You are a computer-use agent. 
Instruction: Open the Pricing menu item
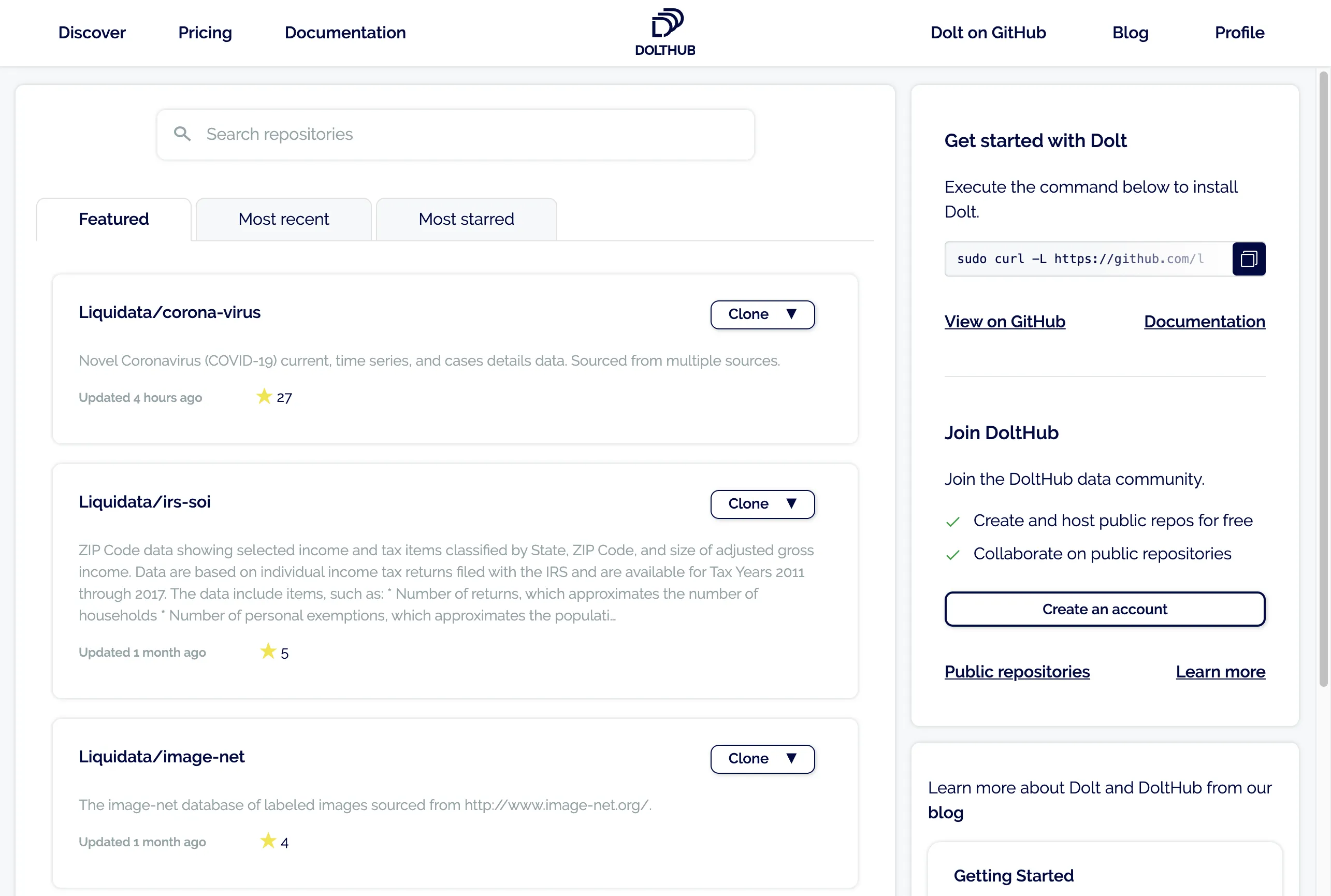pyautogui.click(x=205, y=33)
